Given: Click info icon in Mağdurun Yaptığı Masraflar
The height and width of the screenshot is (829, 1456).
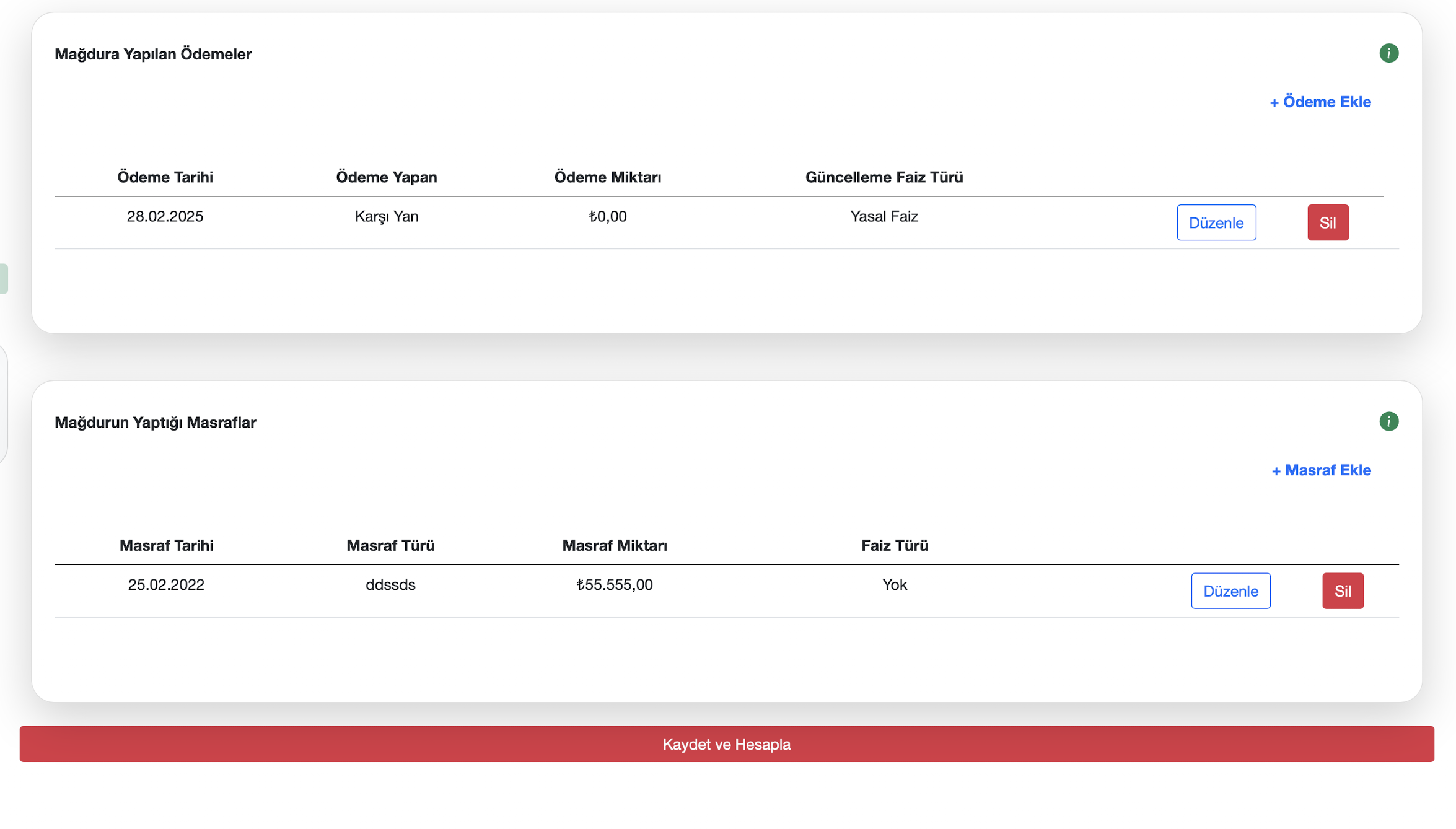Looking at the screenshot, I should (1388, 421).
